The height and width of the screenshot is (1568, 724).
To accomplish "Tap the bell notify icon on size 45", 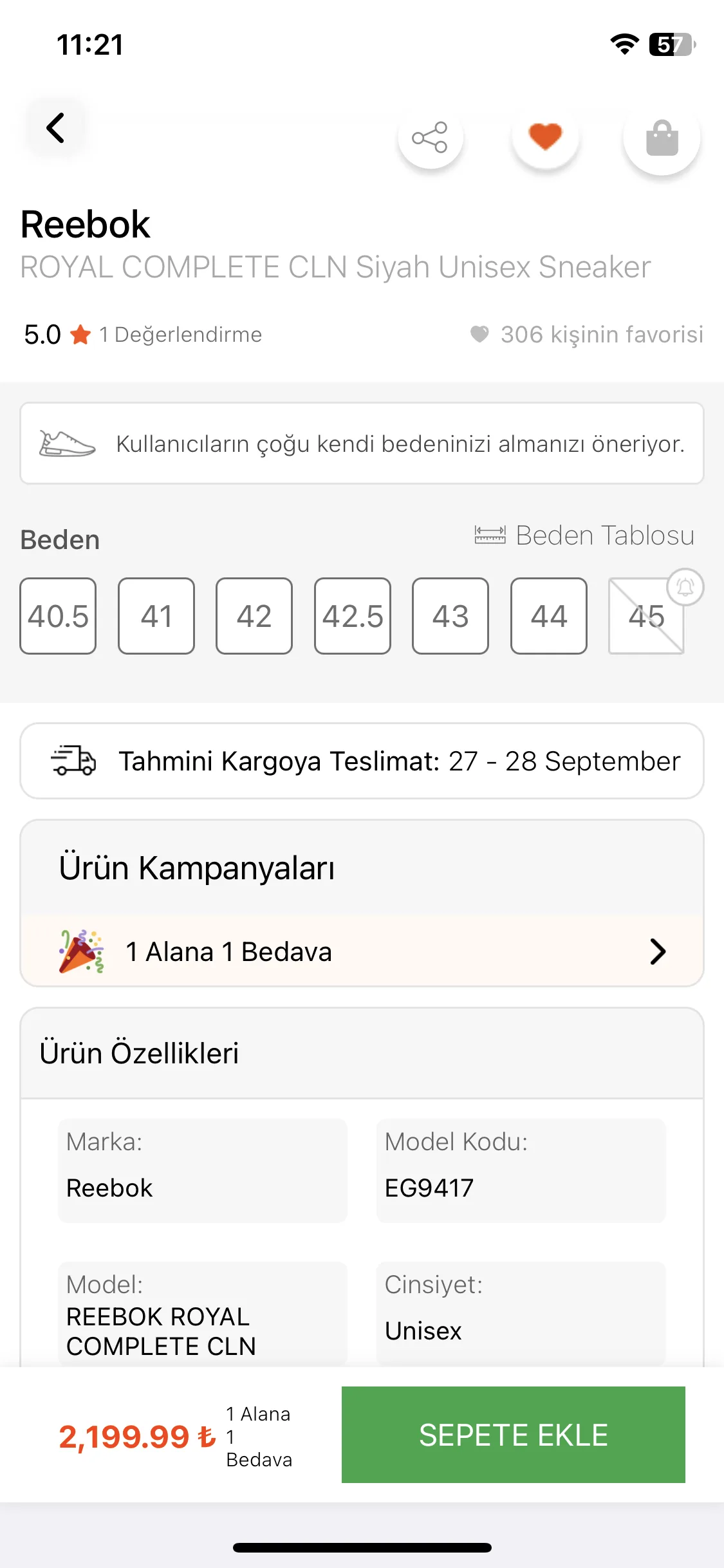I will pyautogui.click(x=685, y=587).
